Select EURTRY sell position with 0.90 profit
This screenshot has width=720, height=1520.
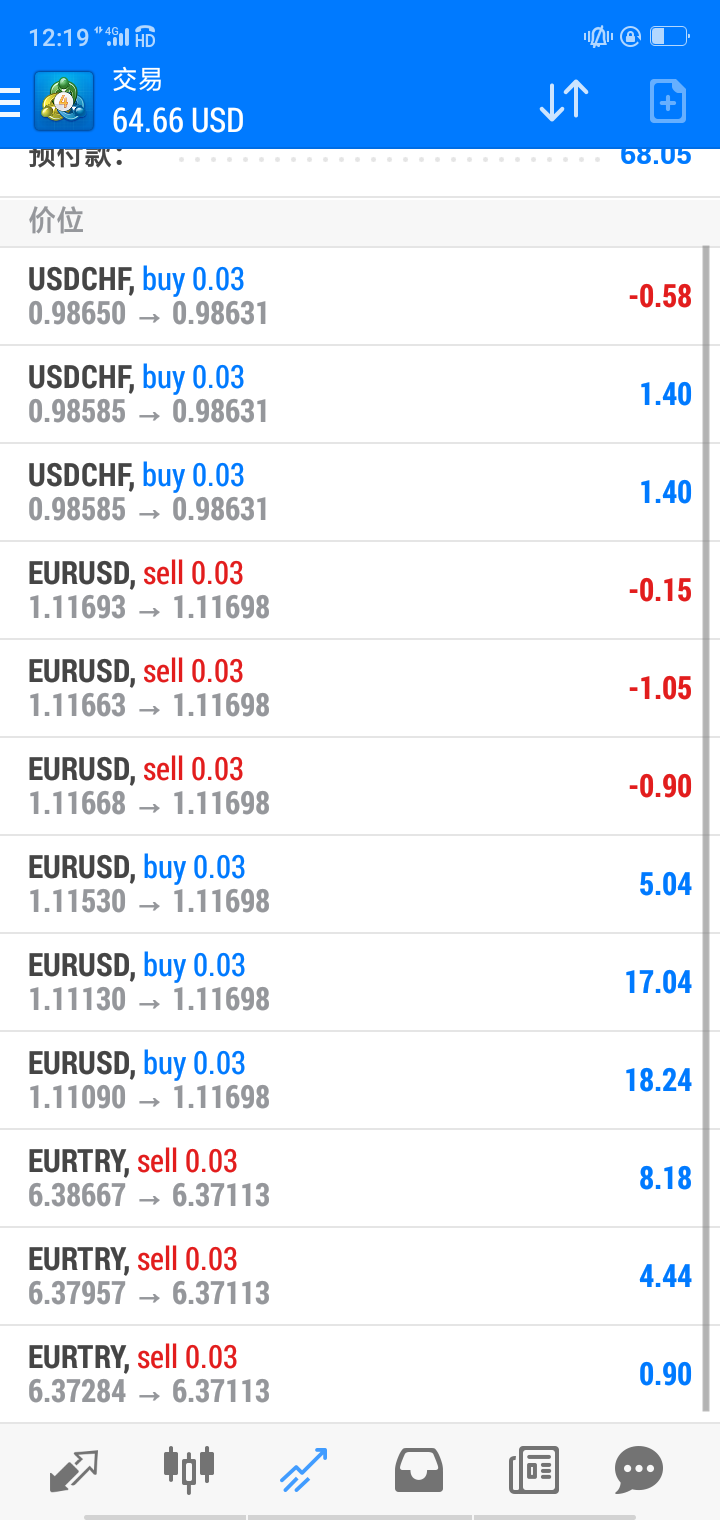point(350,1374)
